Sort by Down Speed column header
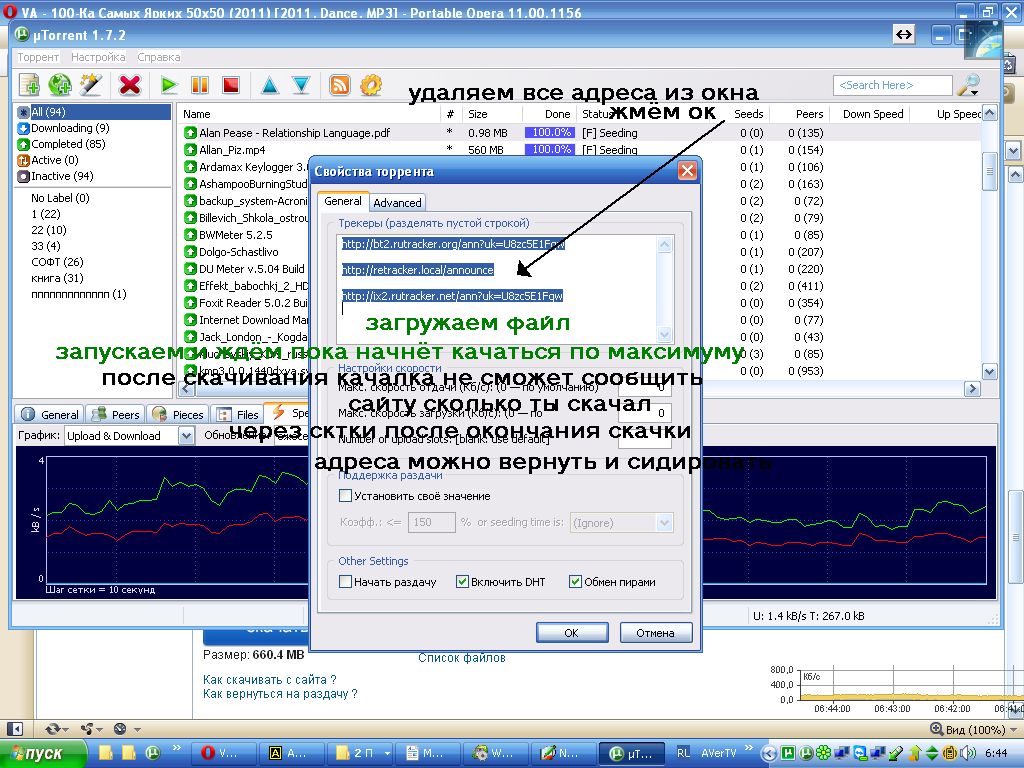Viewport: 1024px width, 768px height. click(869, 114)
